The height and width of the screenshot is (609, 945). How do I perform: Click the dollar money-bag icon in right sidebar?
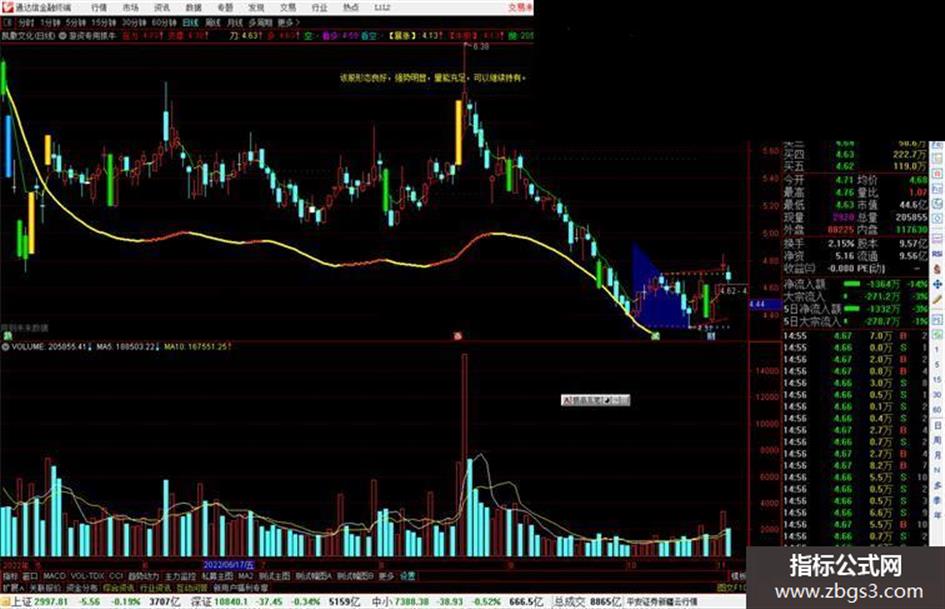point(937,269)
